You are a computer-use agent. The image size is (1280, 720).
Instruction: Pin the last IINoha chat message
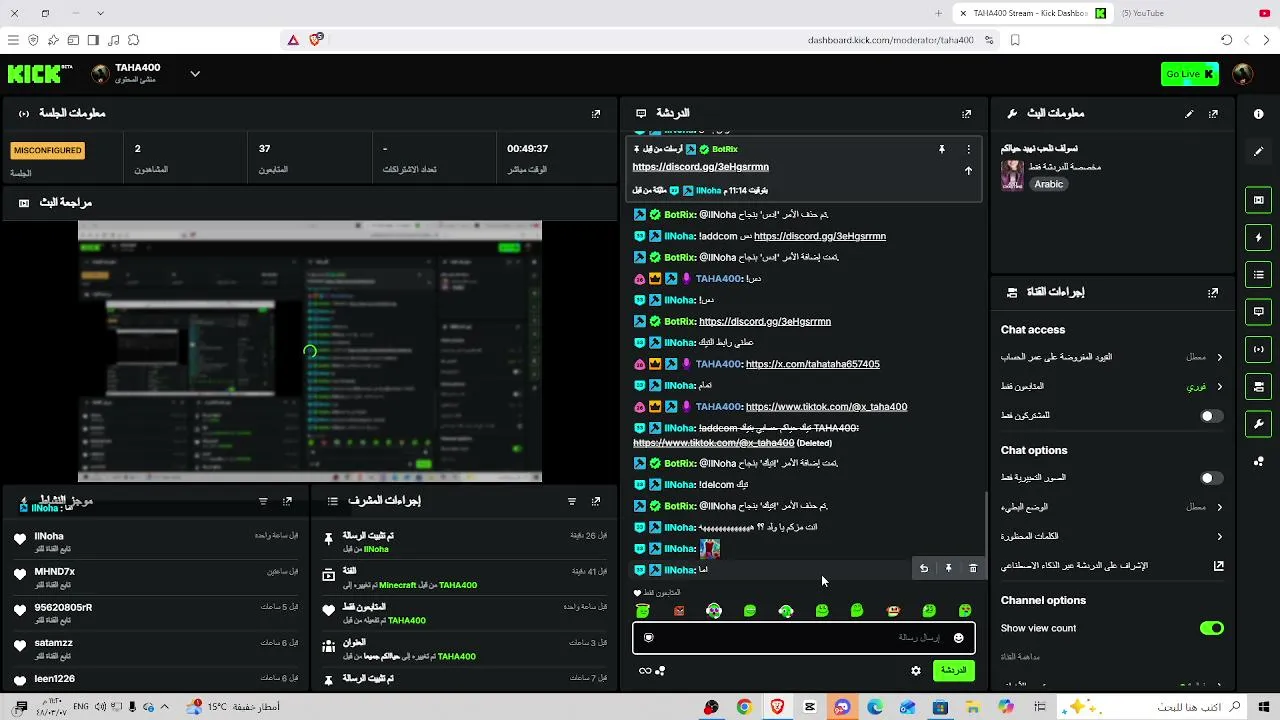[x=949, y=568]
